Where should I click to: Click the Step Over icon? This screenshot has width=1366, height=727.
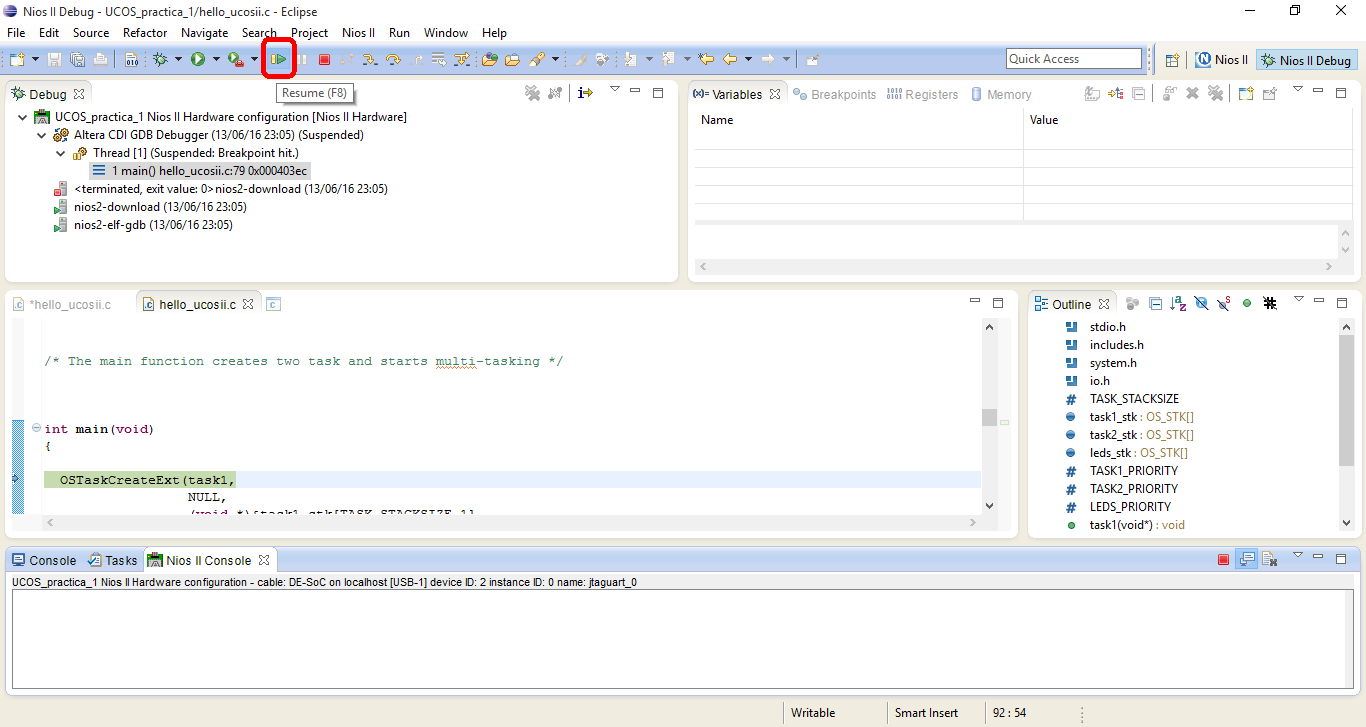point(393,60)
